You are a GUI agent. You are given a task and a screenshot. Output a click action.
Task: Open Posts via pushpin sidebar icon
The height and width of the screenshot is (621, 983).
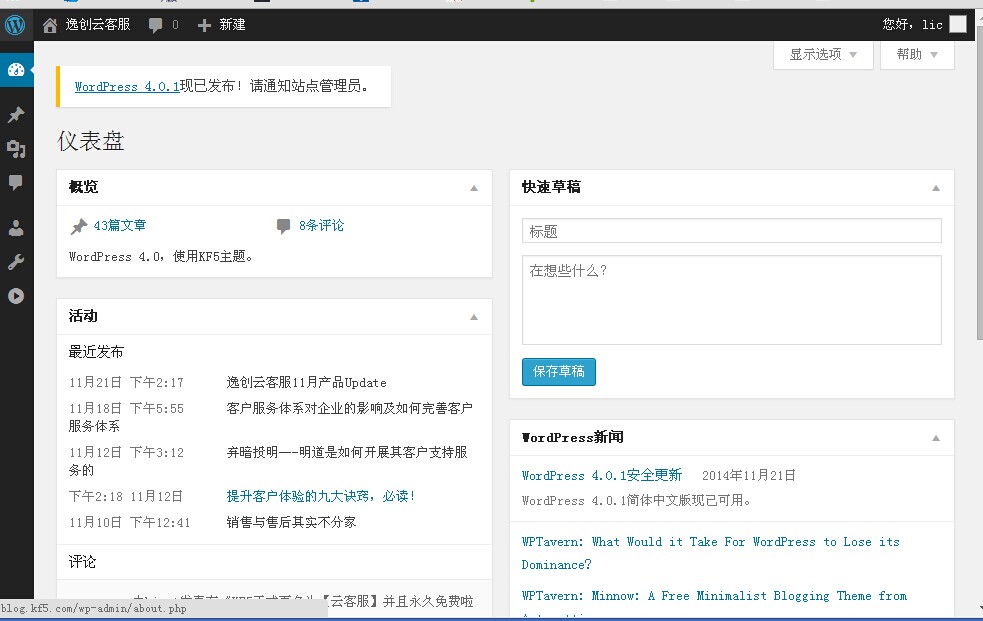click(16, 115)
